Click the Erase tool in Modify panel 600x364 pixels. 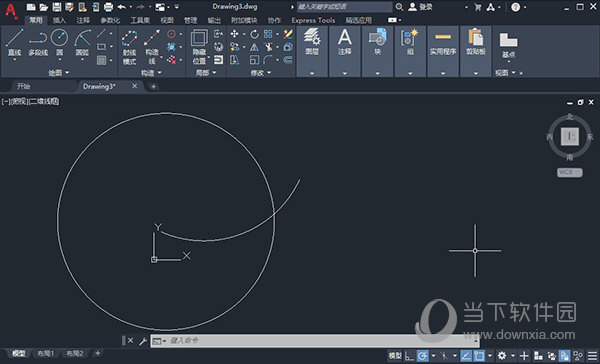coord(288,34)
